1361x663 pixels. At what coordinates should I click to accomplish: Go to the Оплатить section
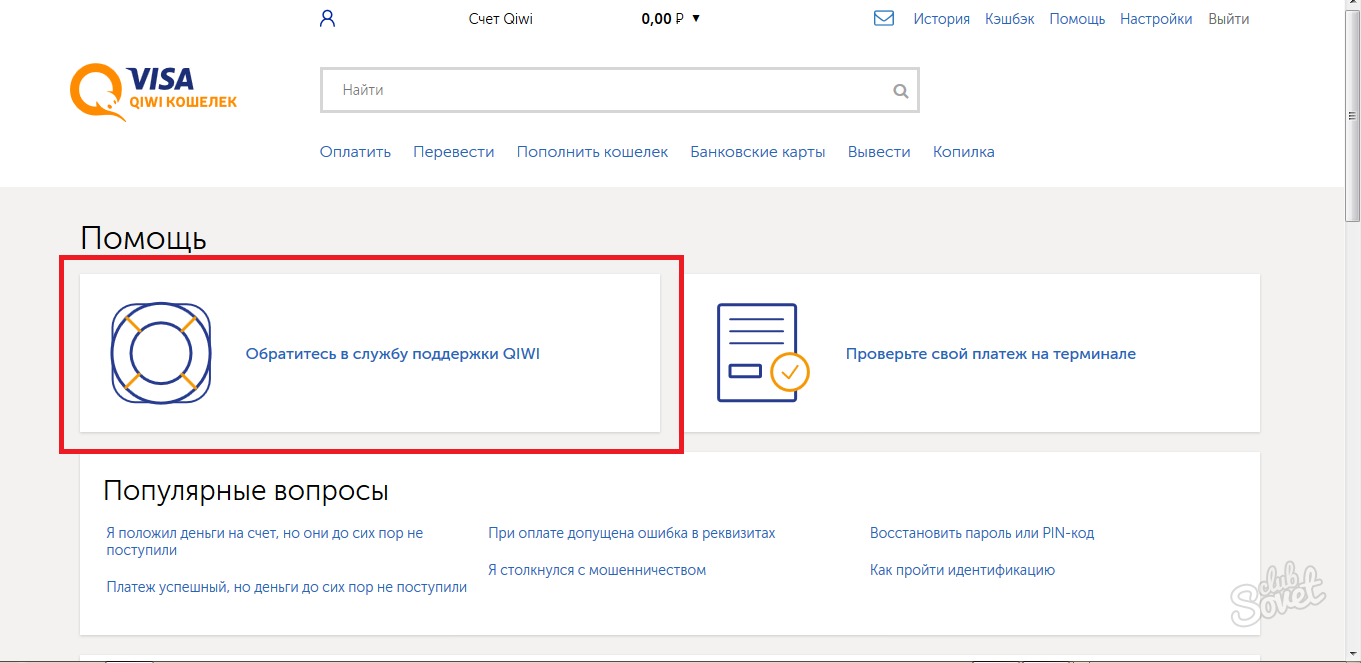[x=355, y=152]
